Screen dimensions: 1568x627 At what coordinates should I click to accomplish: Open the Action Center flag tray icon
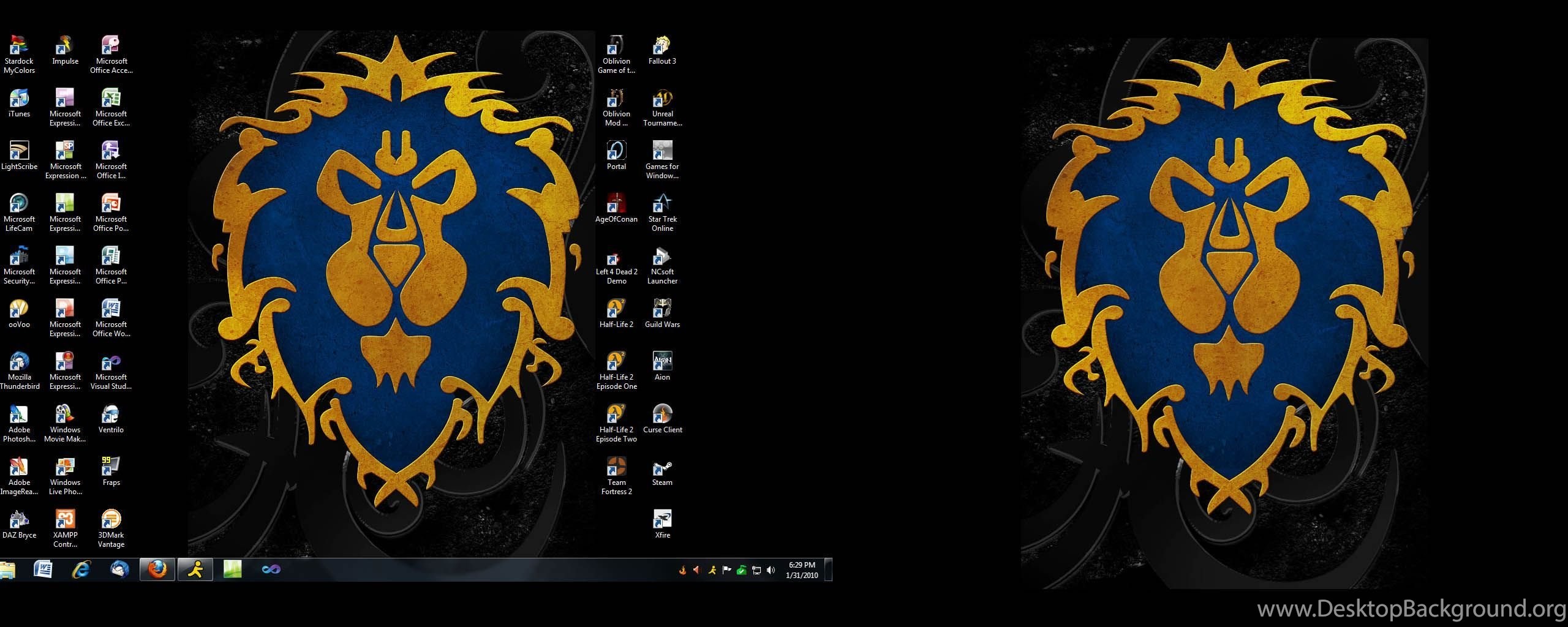727,570
